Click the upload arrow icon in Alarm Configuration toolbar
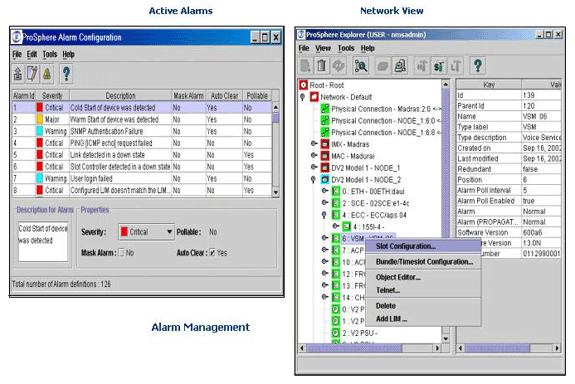Image resolution: width=575 pixels, height=384 pixels. [18, 74]
